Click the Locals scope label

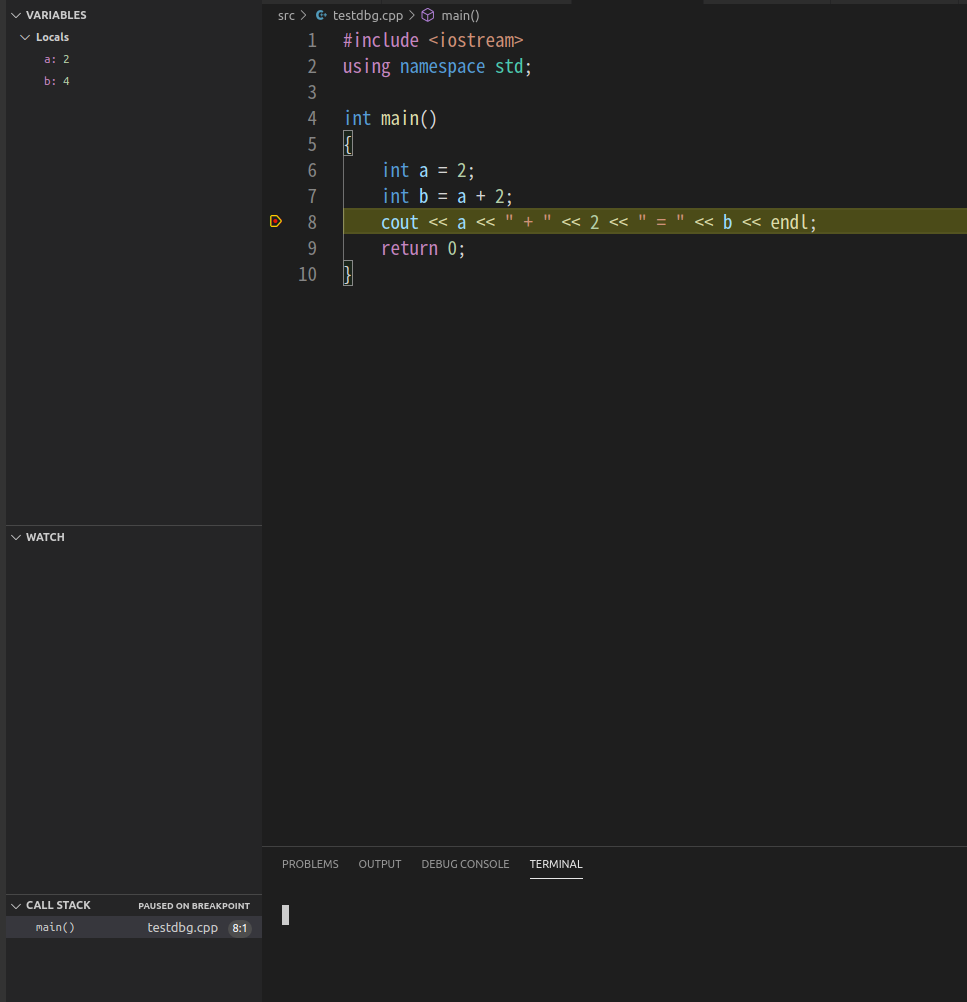(x=52, y=37)
